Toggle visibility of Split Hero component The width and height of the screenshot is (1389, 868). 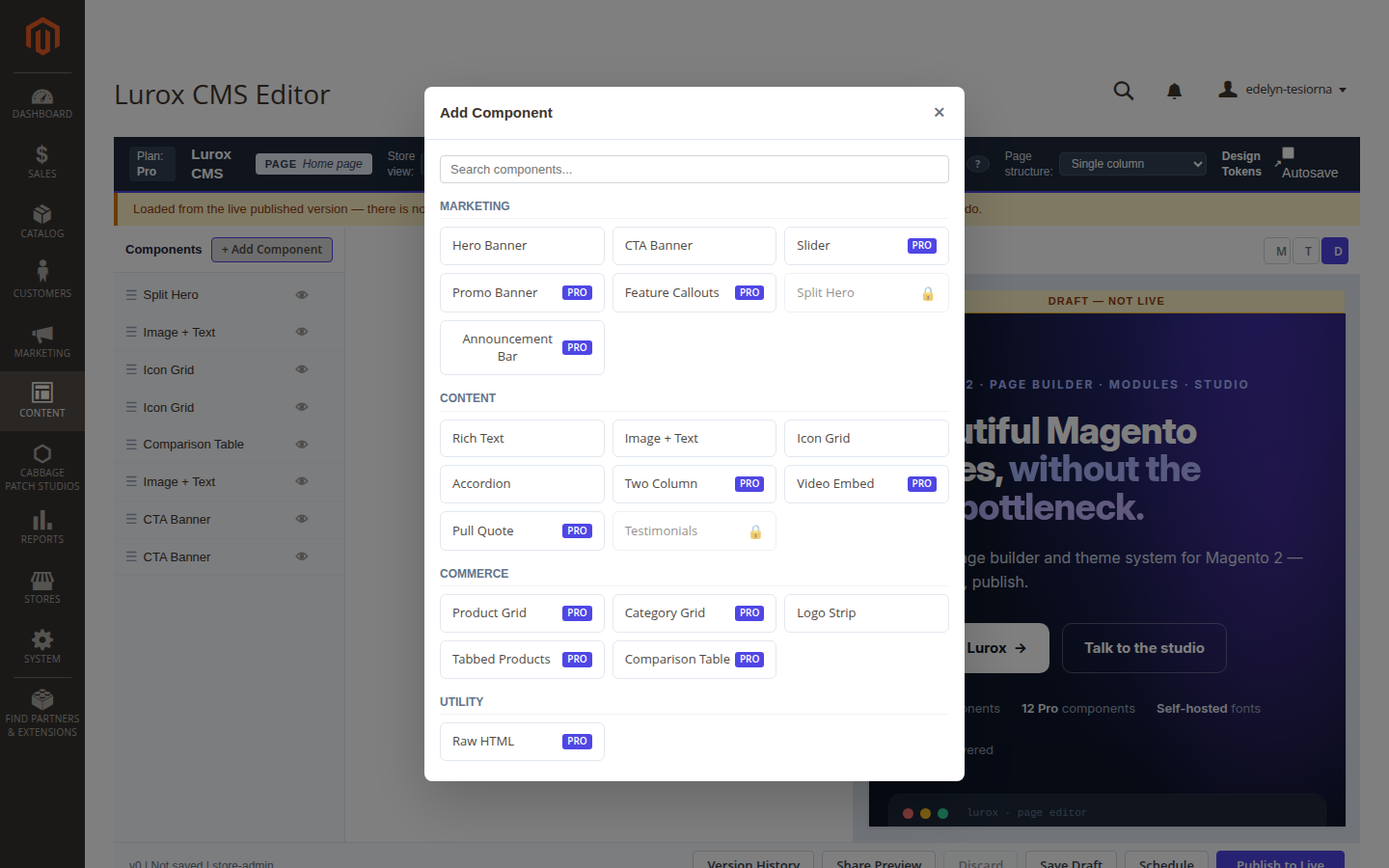[x=302, y=294]
